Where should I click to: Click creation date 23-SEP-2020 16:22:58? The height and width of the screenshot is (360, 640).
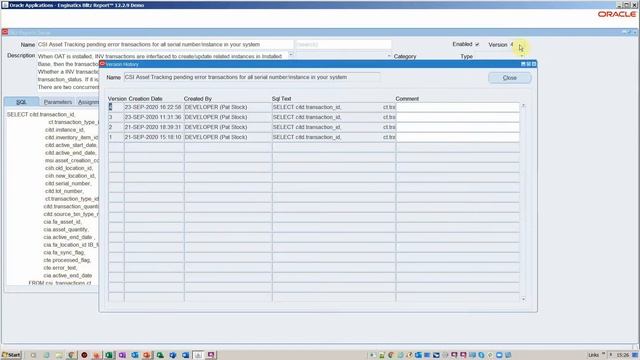[x=154, y=107]
